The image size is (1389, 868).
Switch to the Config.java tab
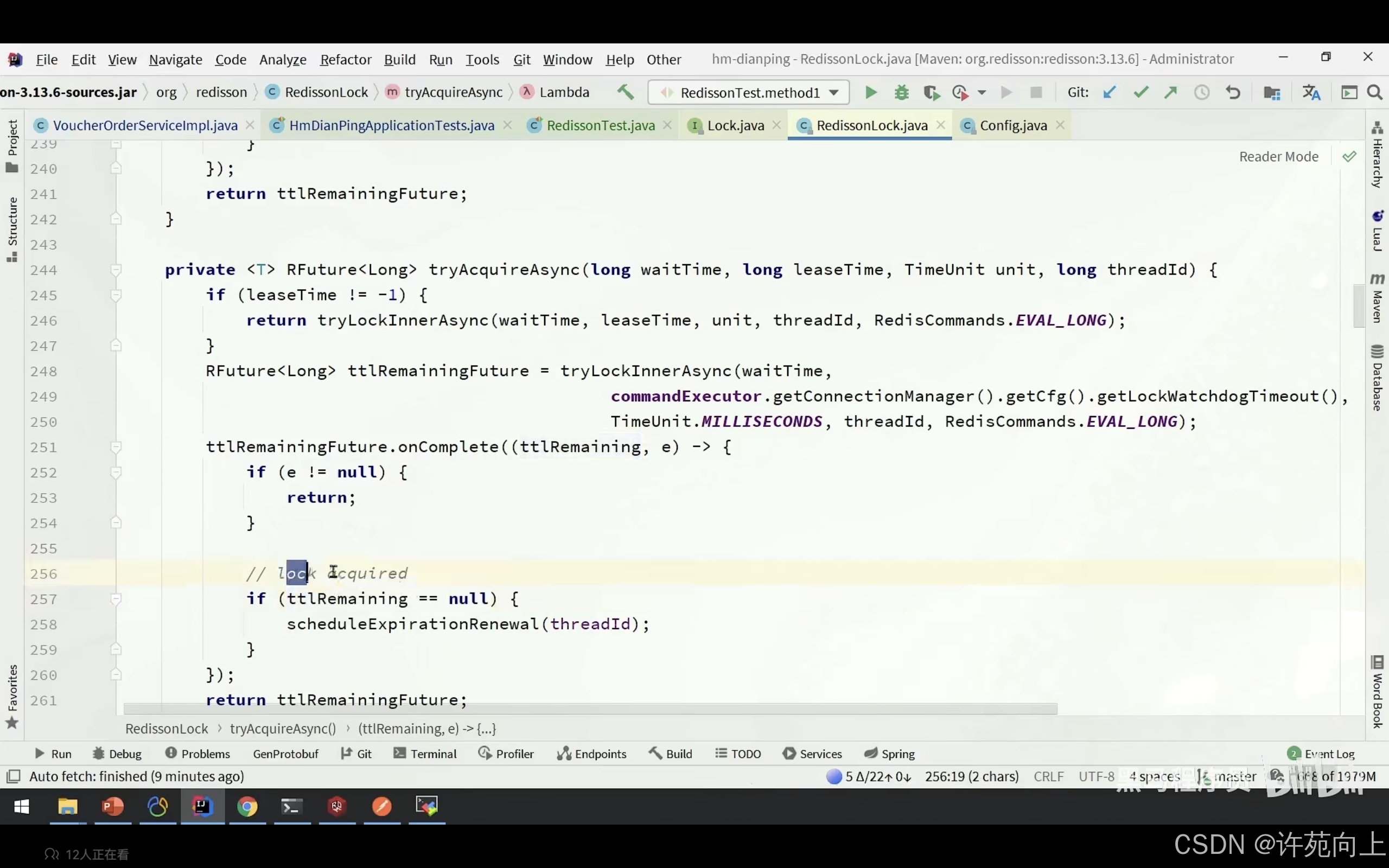click(x=1013, y=125)
